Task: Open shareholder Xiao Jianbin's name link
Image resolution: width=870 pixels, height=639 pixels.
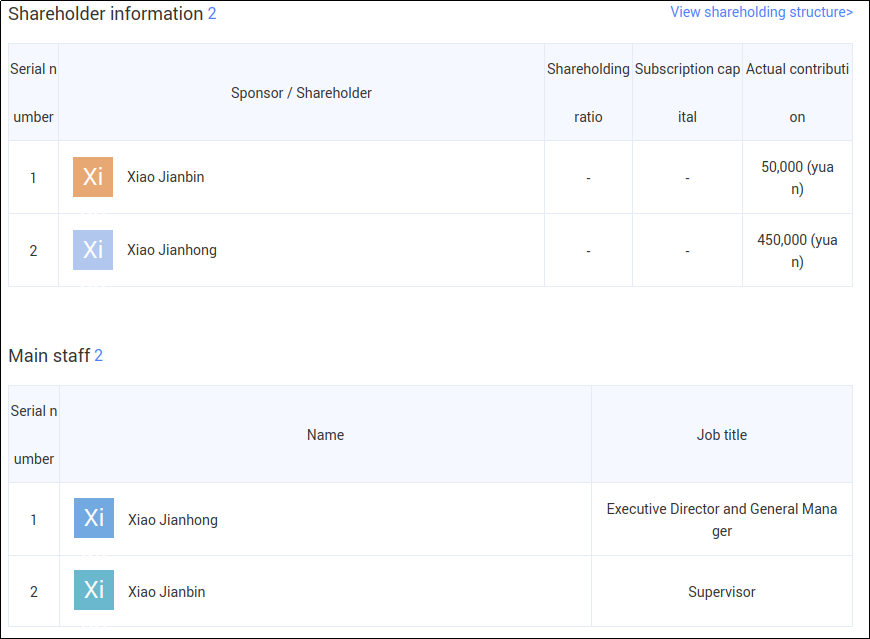Action: tap(165, 177)
